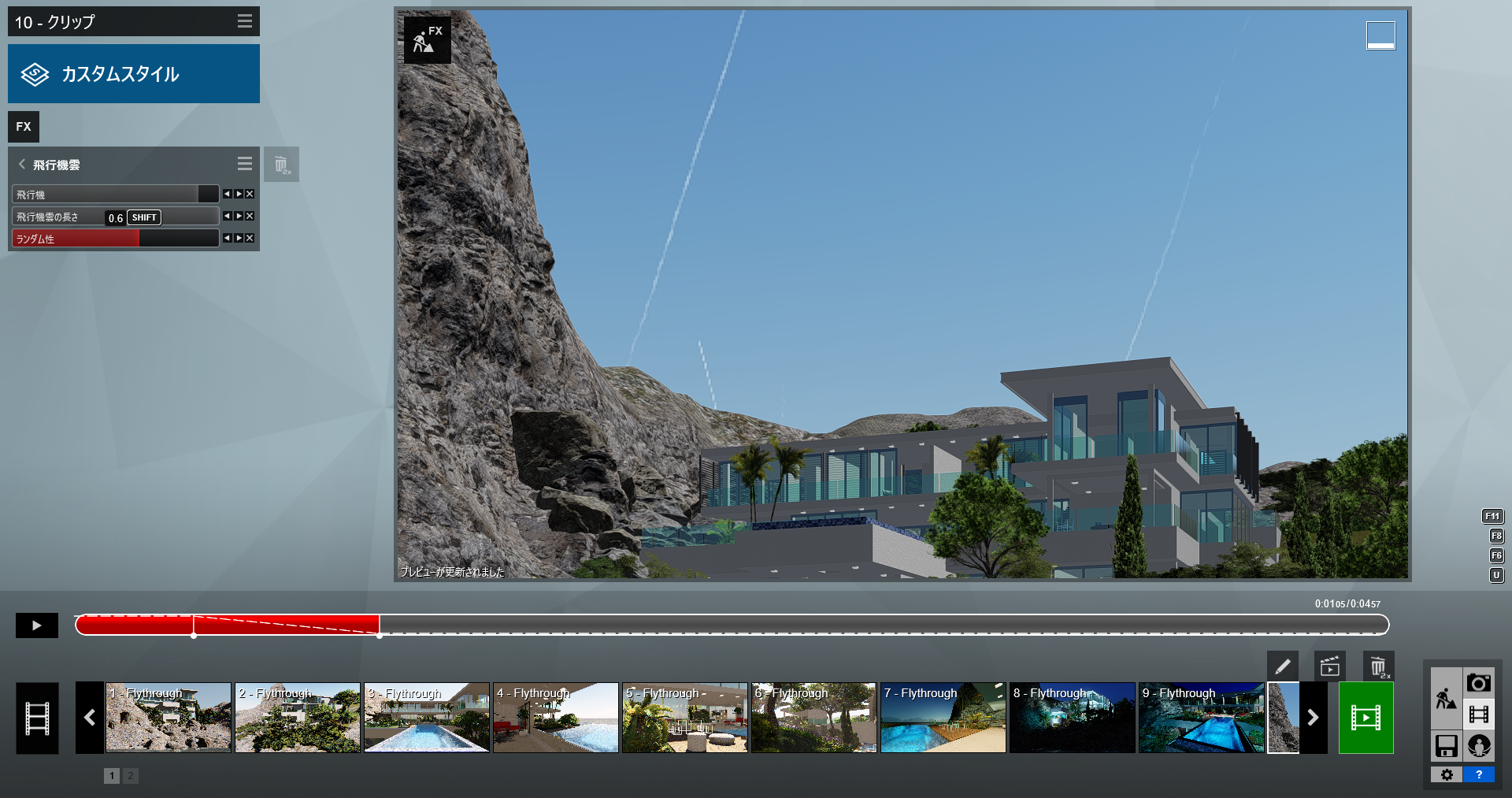This screenshot has width=1512, height=798.
Task: Click the pencil edit clip icon
Action: (1283, 666)
